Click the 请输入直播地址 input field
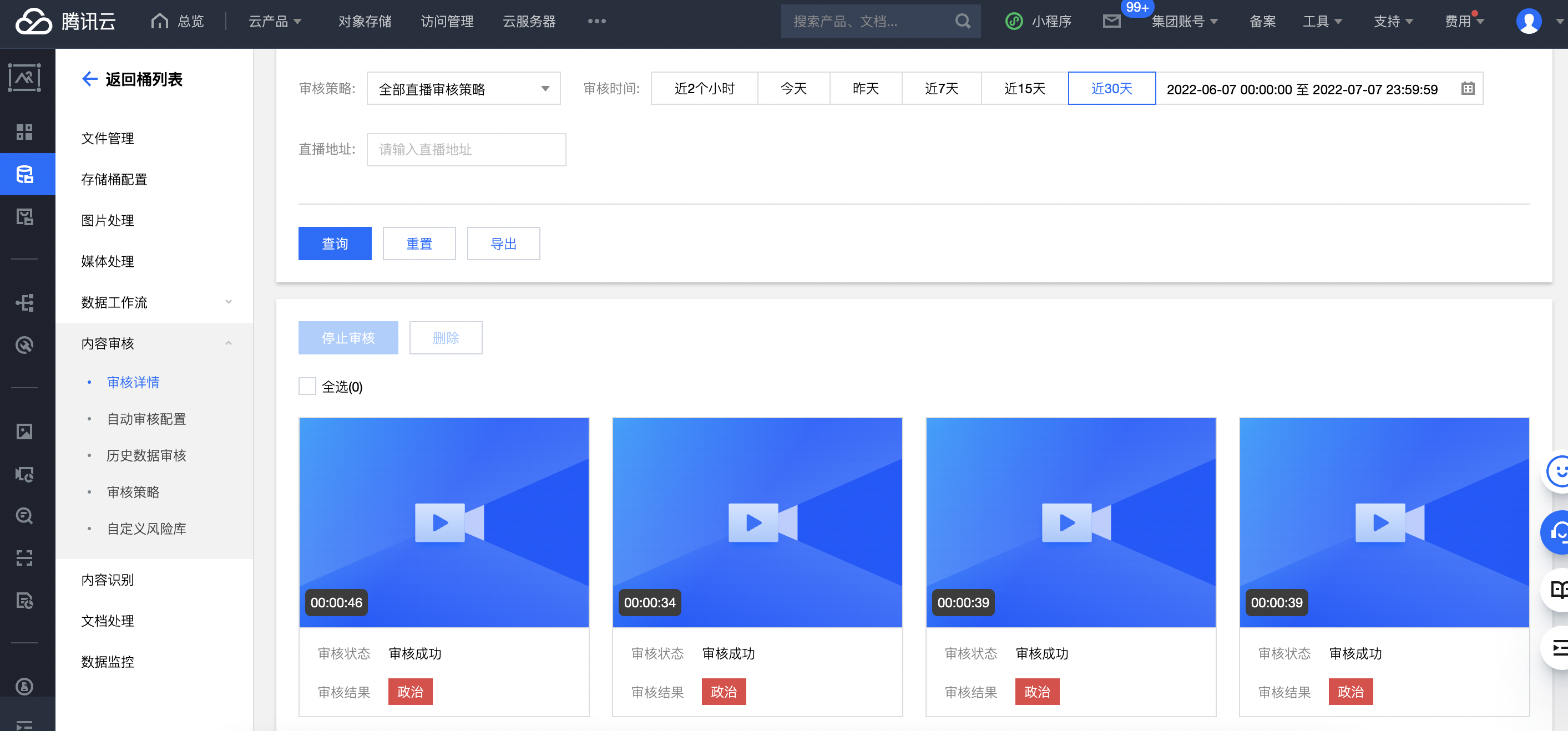 (466, 150)
